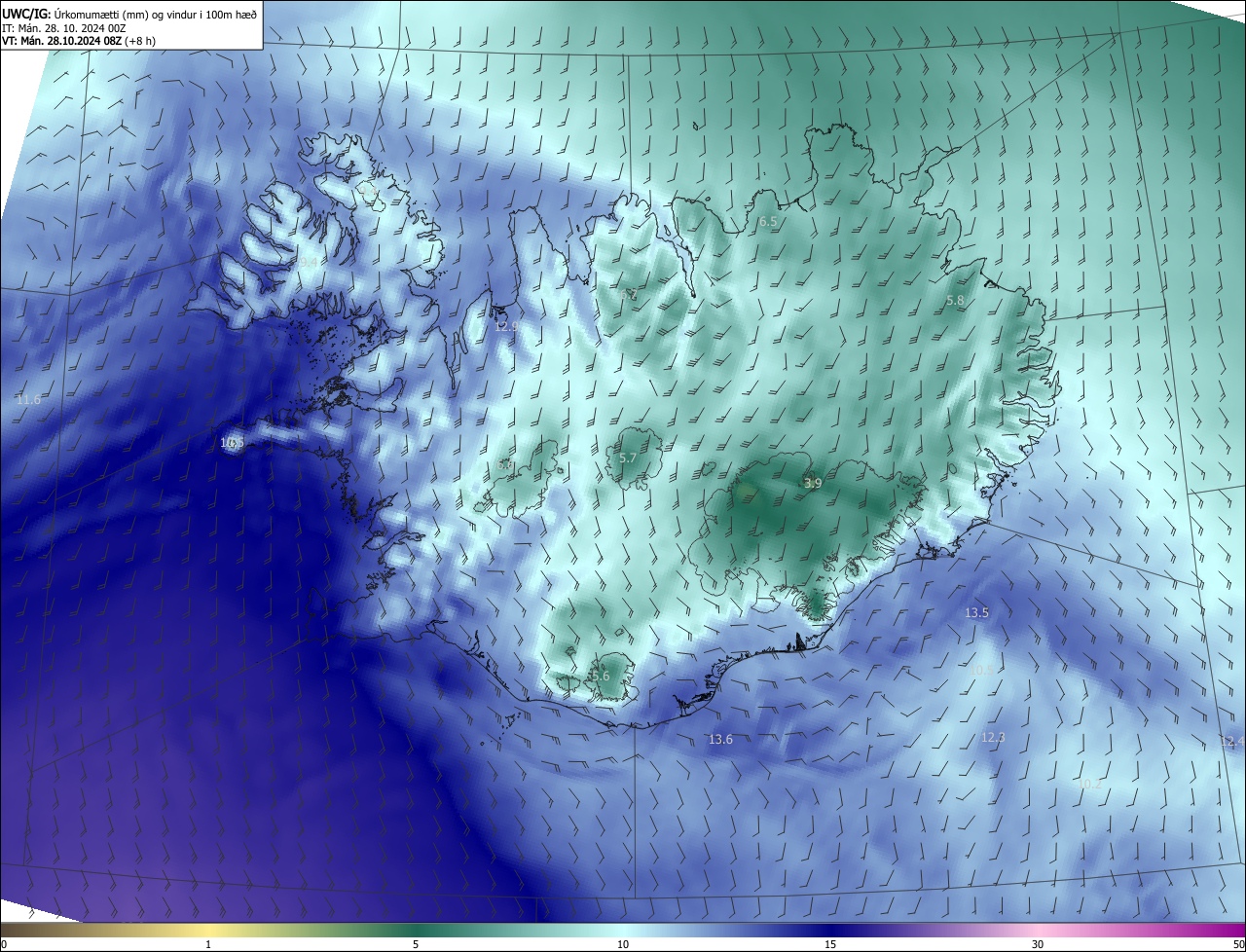Click the 10.5 value near the white peninsula tip
1246x952 pixels.
(x=232, y=443)
